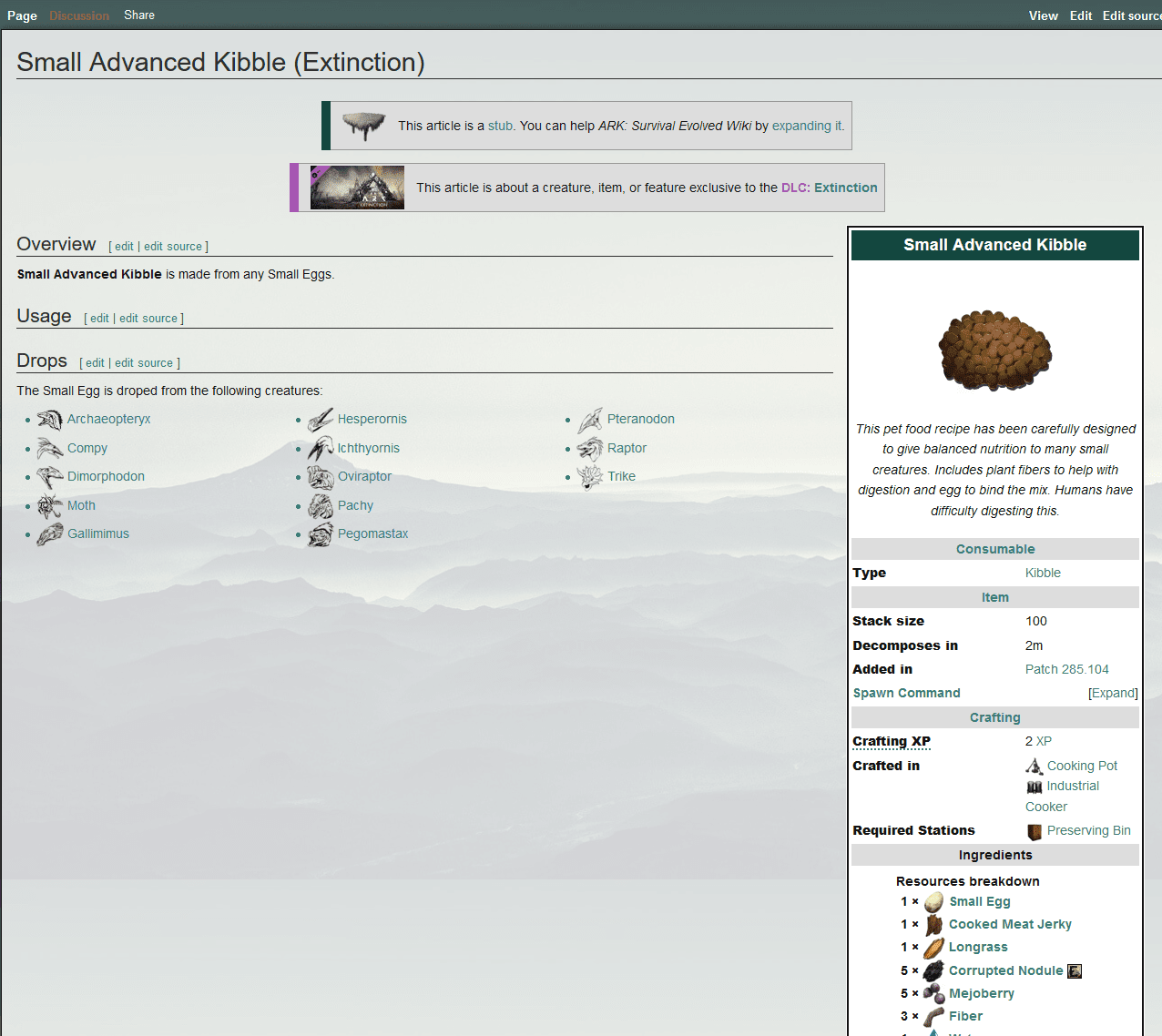Click the Corrupted Nodule ingredient icon
1162x1036 pixels.
[x=933, y=971]
